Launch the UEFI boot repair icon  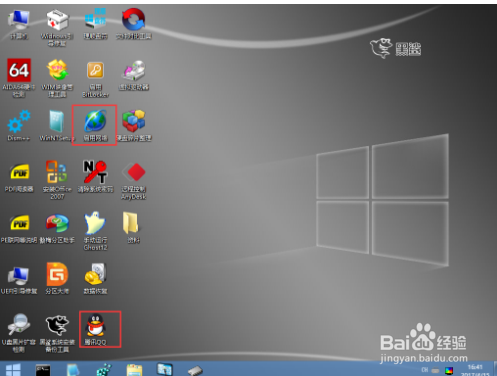coord(19,281)
